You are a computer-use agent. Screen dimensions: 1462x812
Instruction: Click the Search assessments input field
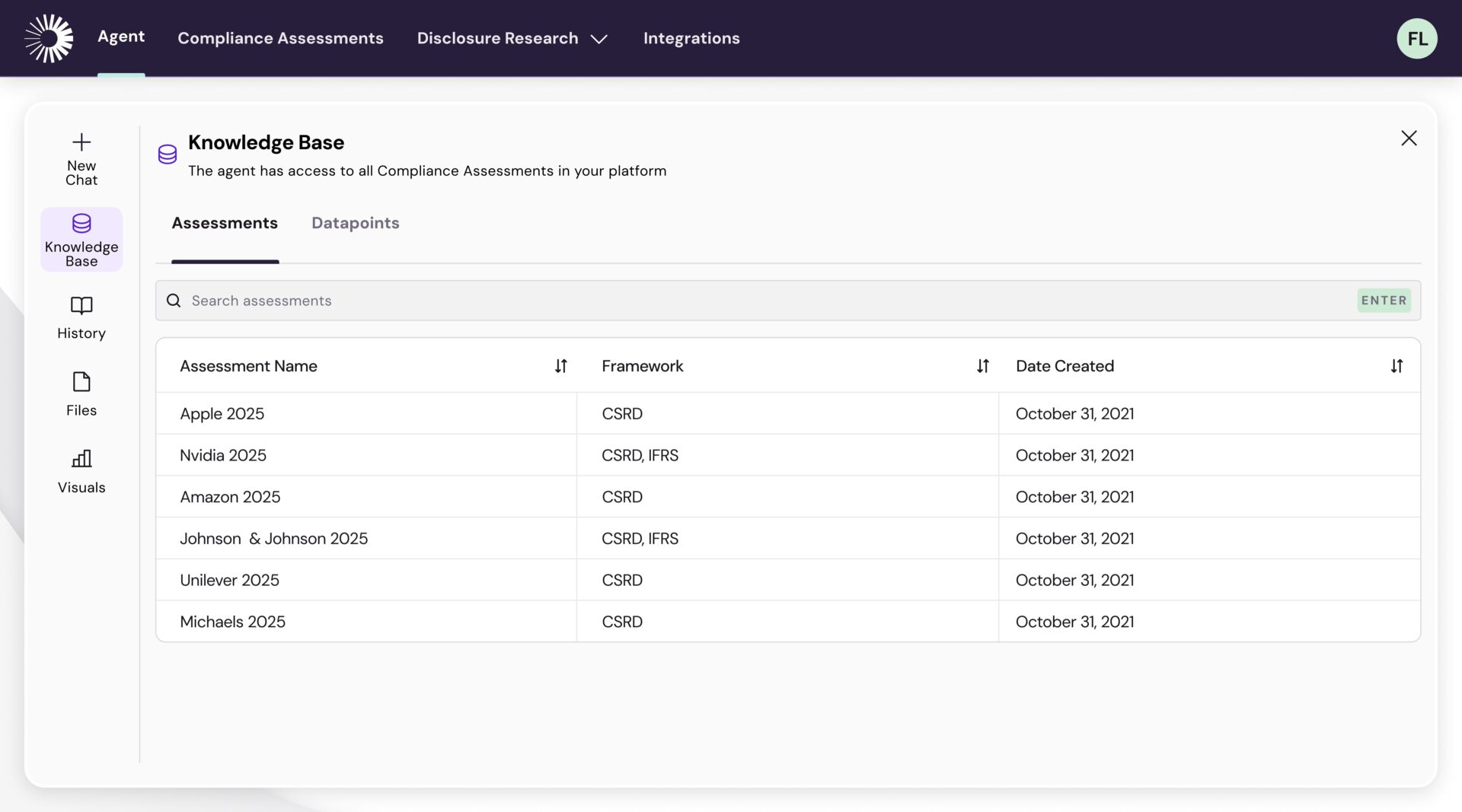click(x=761, y=301)
